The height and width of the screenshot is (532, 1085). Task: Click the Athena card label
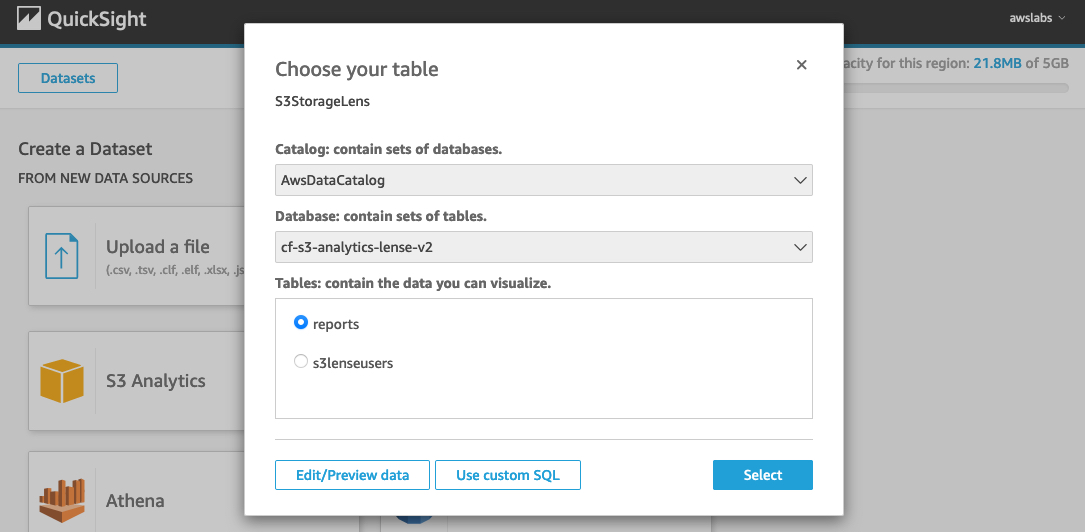click(x=135, y=500)
